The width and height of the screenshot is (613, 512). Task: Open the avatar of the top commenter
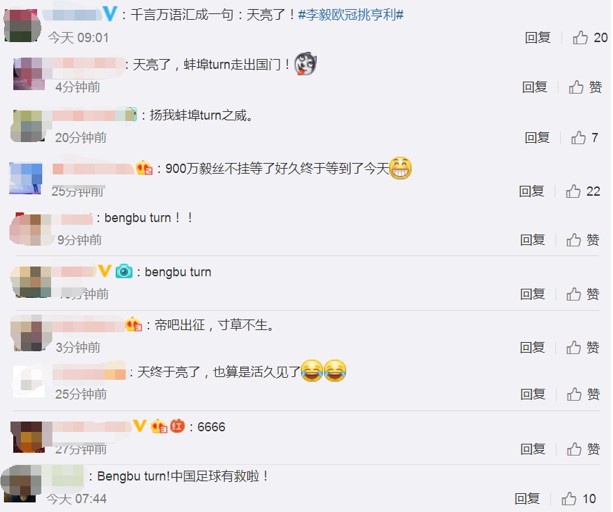tap(22, 25)
